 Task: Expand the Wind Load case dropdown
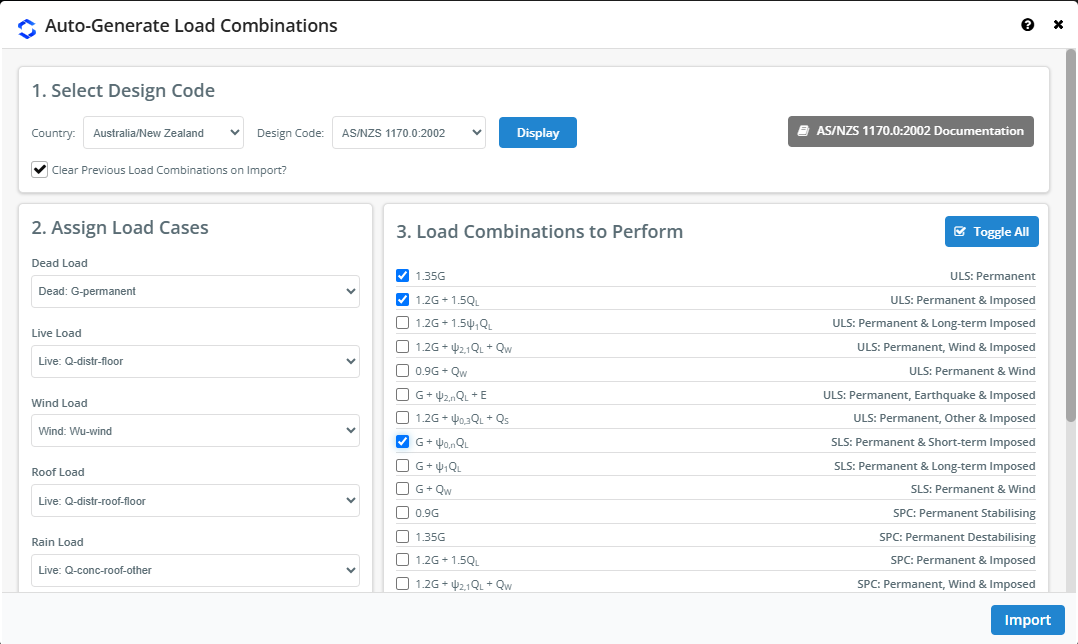tap(195, 431)
